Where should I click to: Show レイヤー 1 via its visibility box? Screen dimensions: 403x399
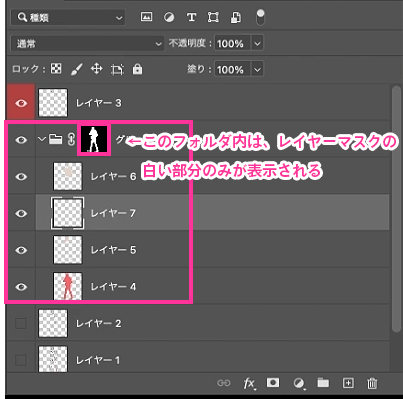pos(21,360)
